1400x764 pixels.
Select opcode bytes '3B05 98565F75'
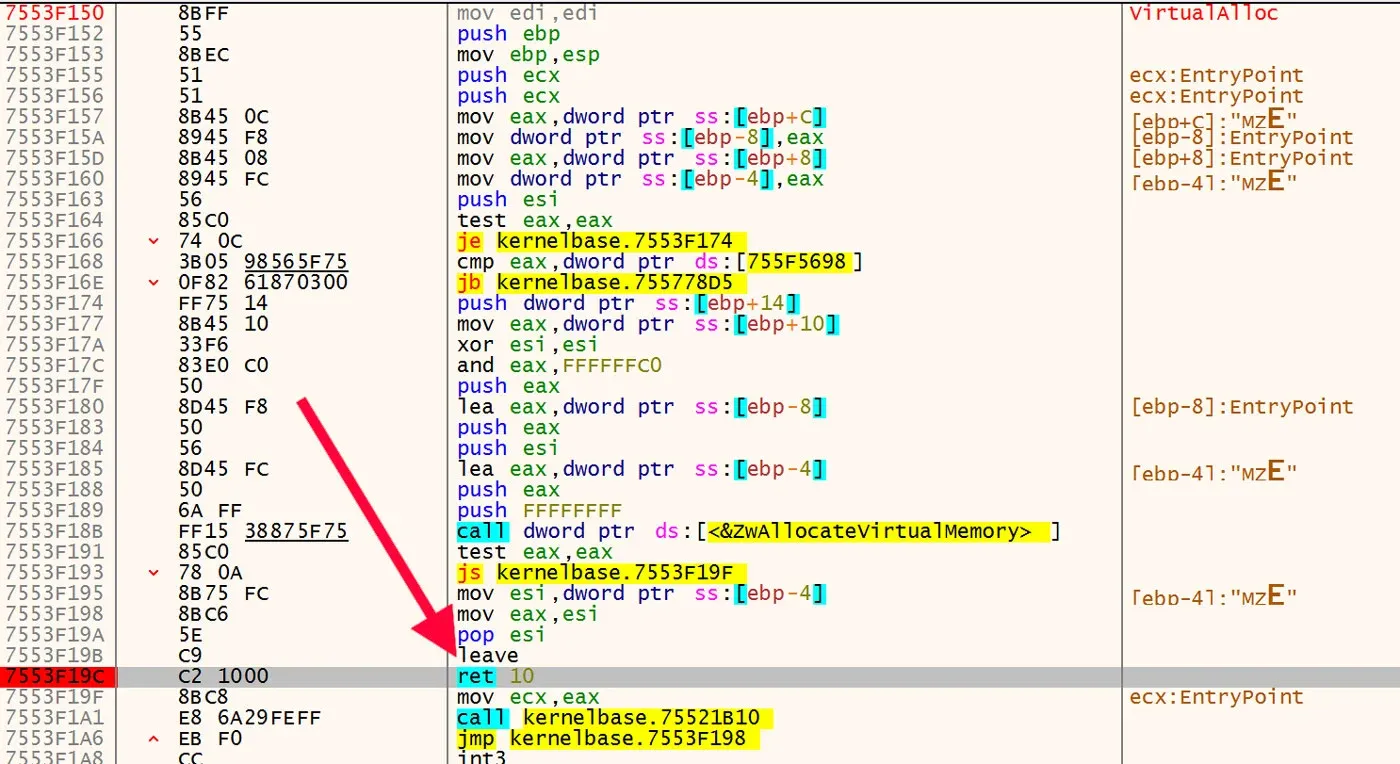click(x=262, y=262)
